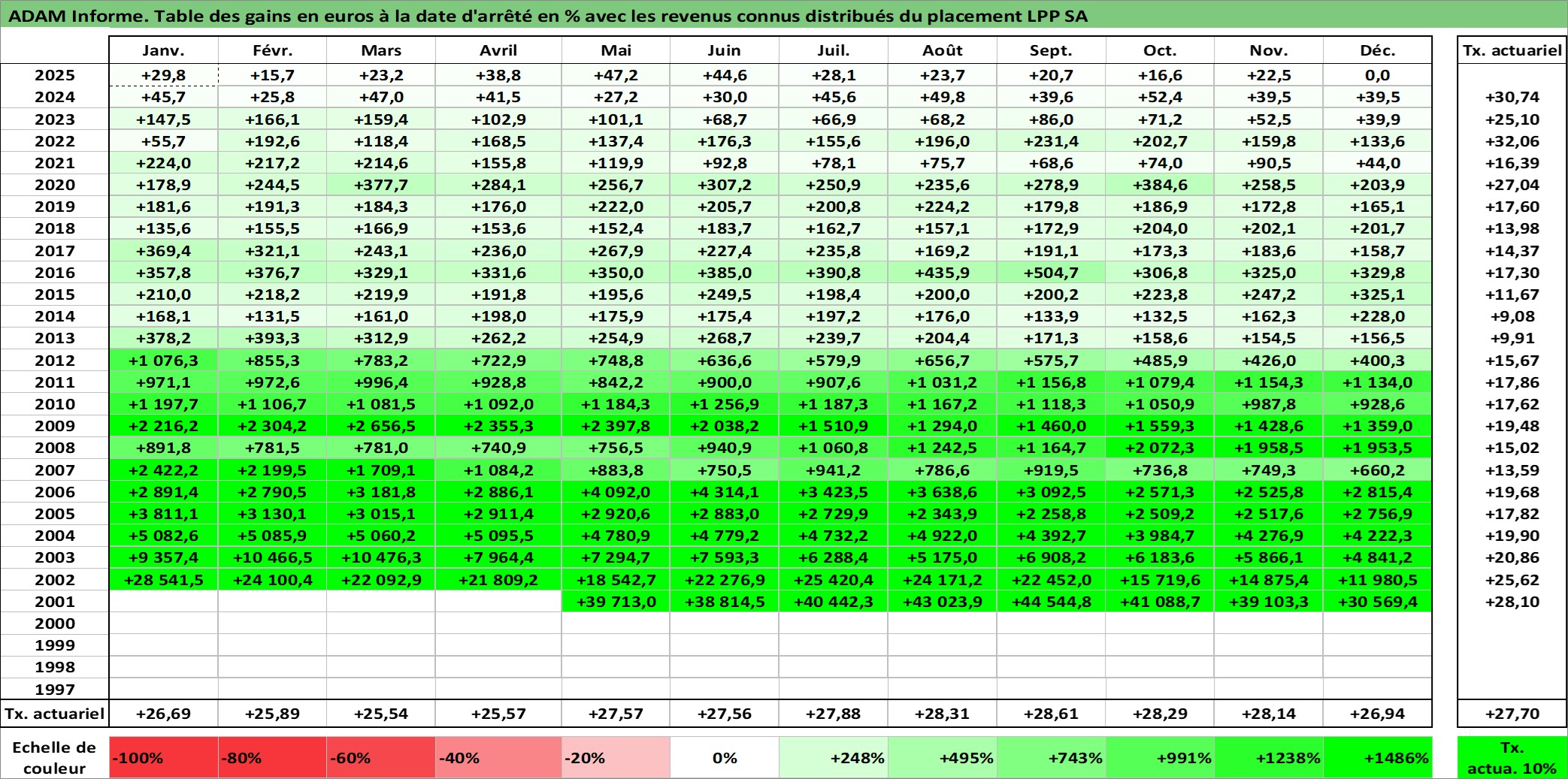Image resolution: width=1568 pixels, height=779 pixels.
Task: Click the 2001 year row label
Action: pyautogui.click(x=55, y=602)
